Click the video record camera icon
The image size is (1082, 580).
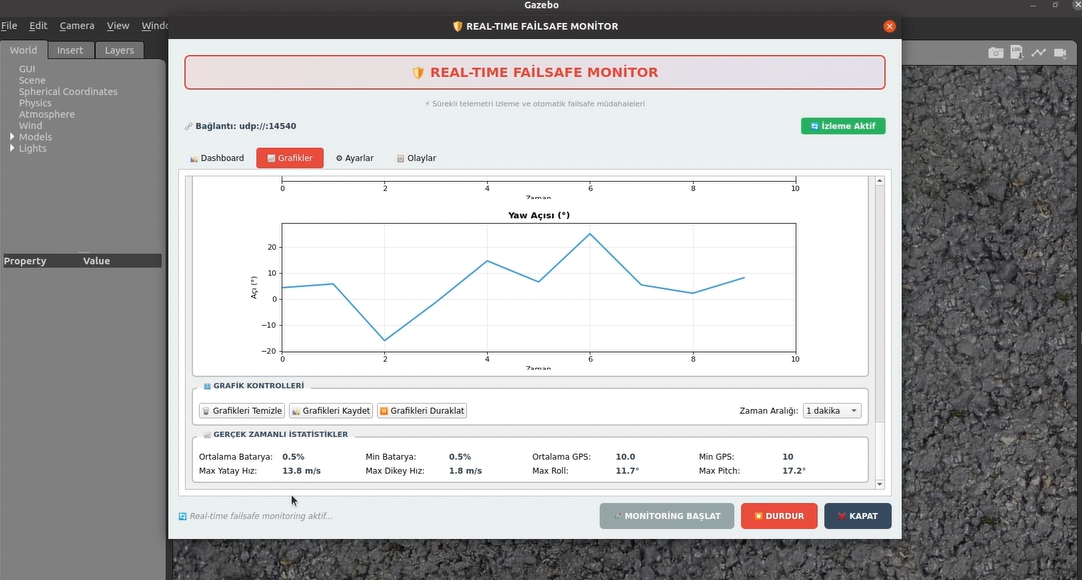coord(1061,53)
